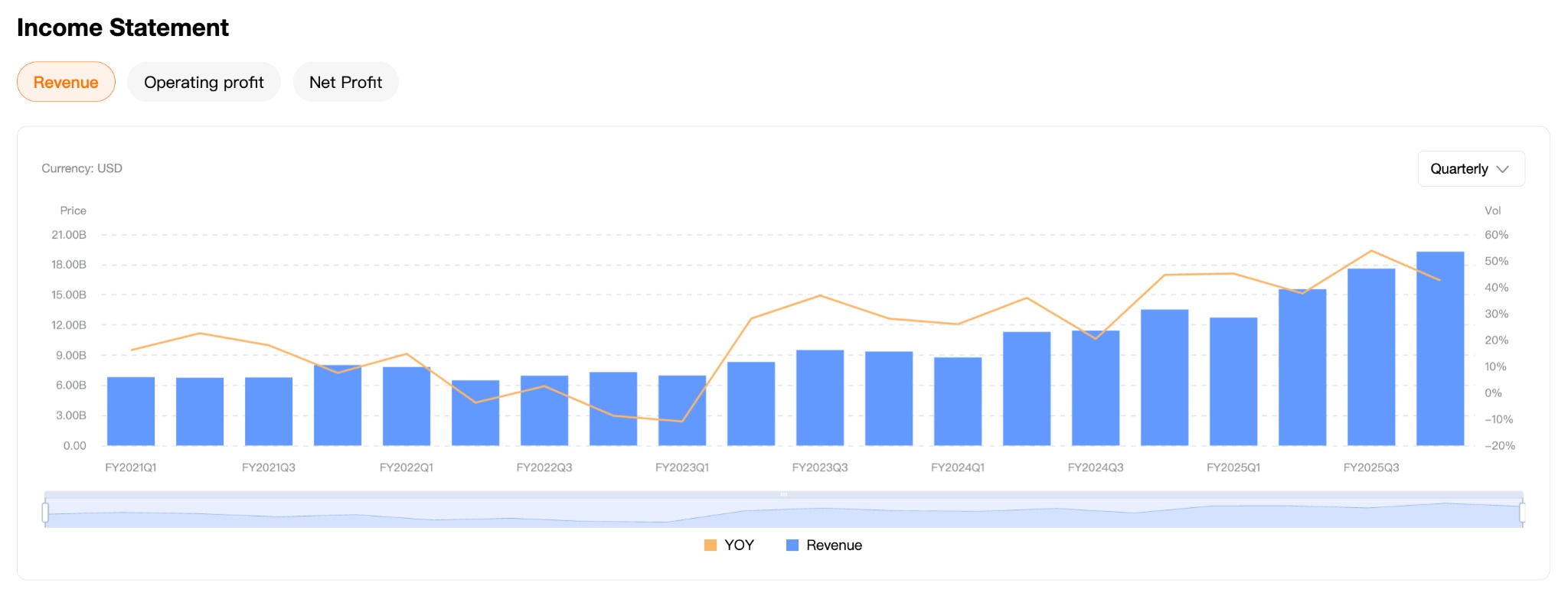Click the middle of the range overview strip

[x=783, y=513]
